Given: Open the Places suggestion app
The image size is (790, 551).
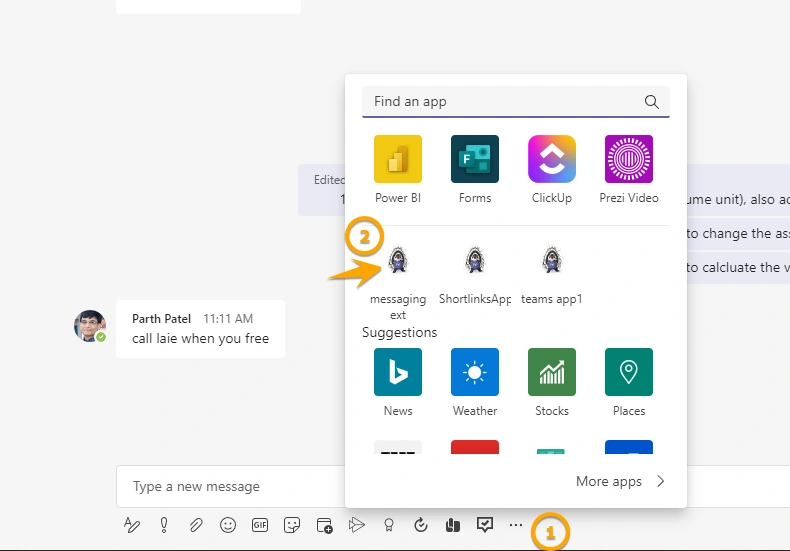Looking at the screenshot, I should (629, 372).
